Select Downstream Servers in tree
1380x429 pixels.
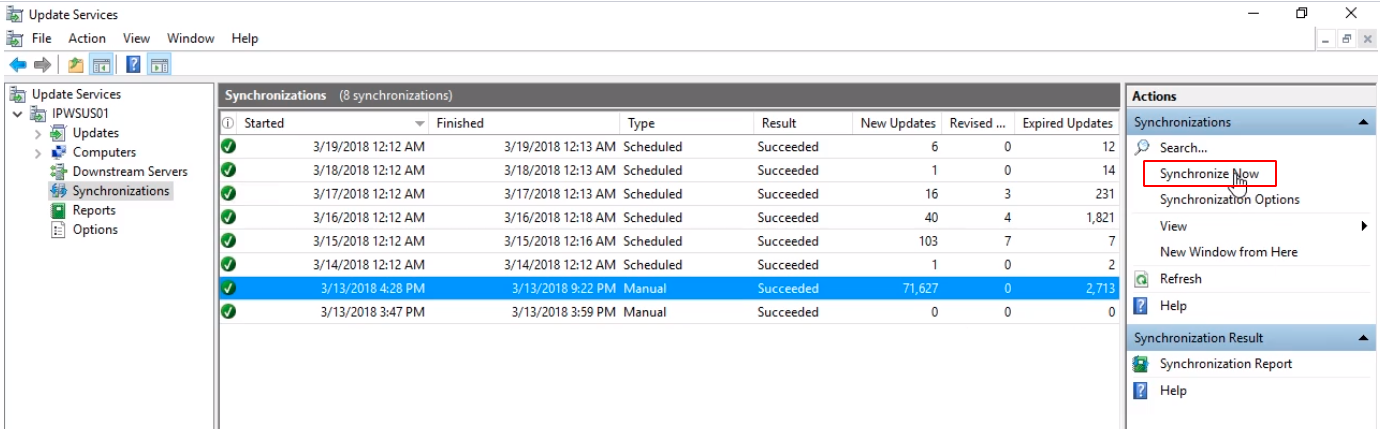click(130, 172)
